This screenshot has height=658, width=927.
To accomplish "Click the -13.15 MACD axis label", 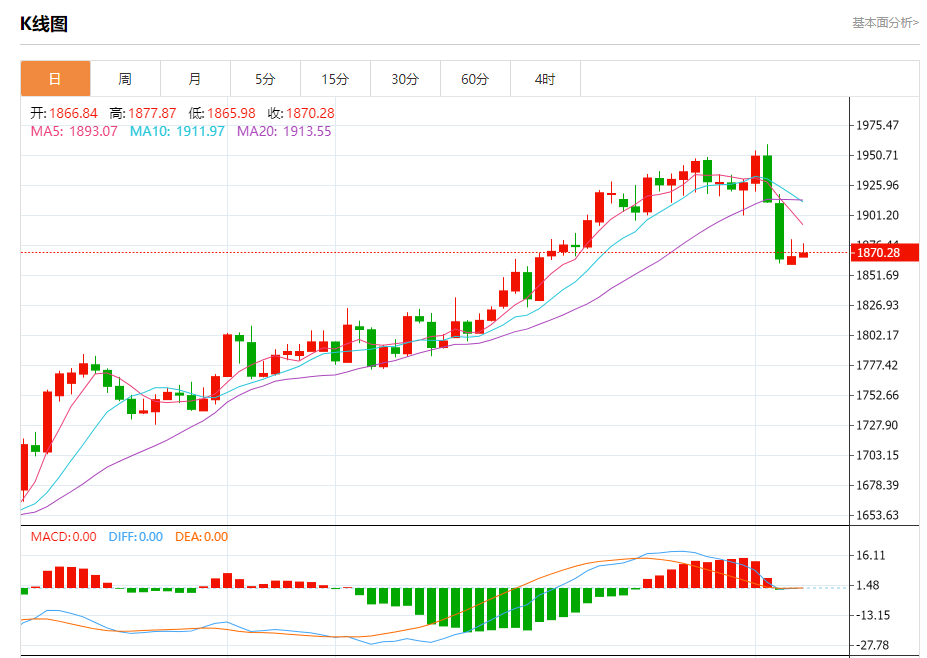I will [x=871, y=615].
